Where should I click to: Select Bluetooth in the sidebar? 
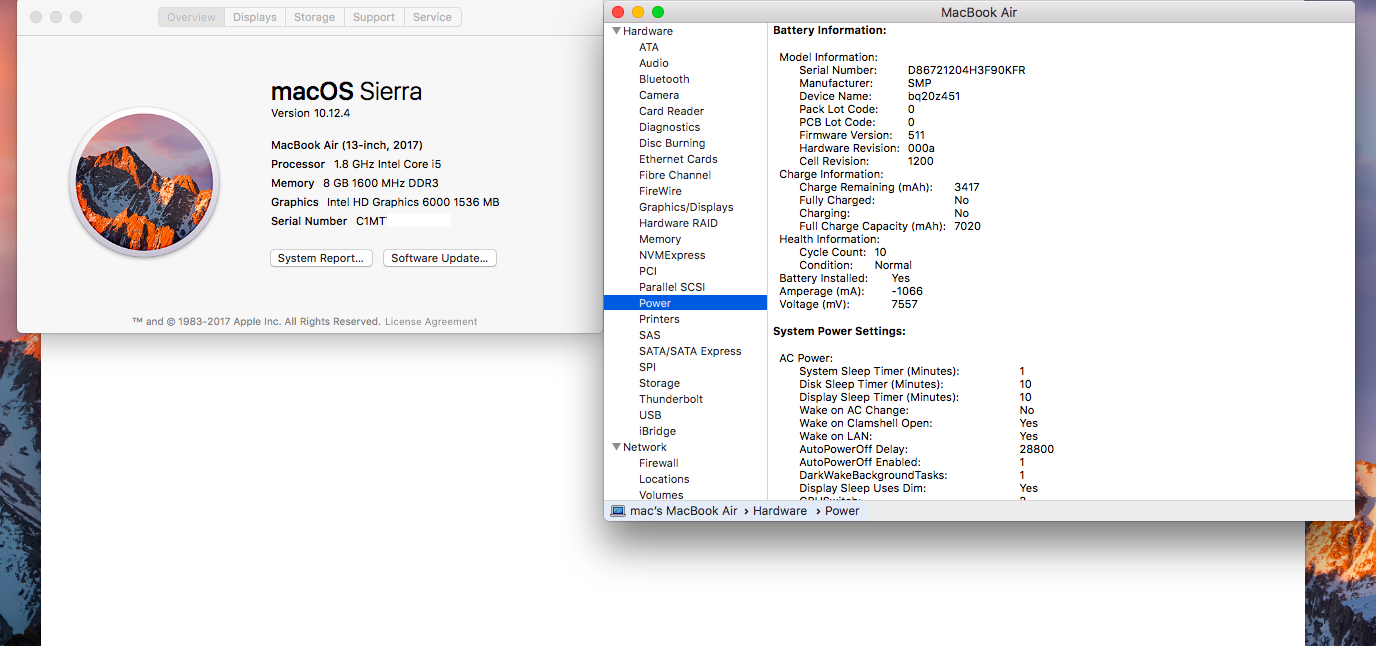pyautogui.click(x=664, y=79)
